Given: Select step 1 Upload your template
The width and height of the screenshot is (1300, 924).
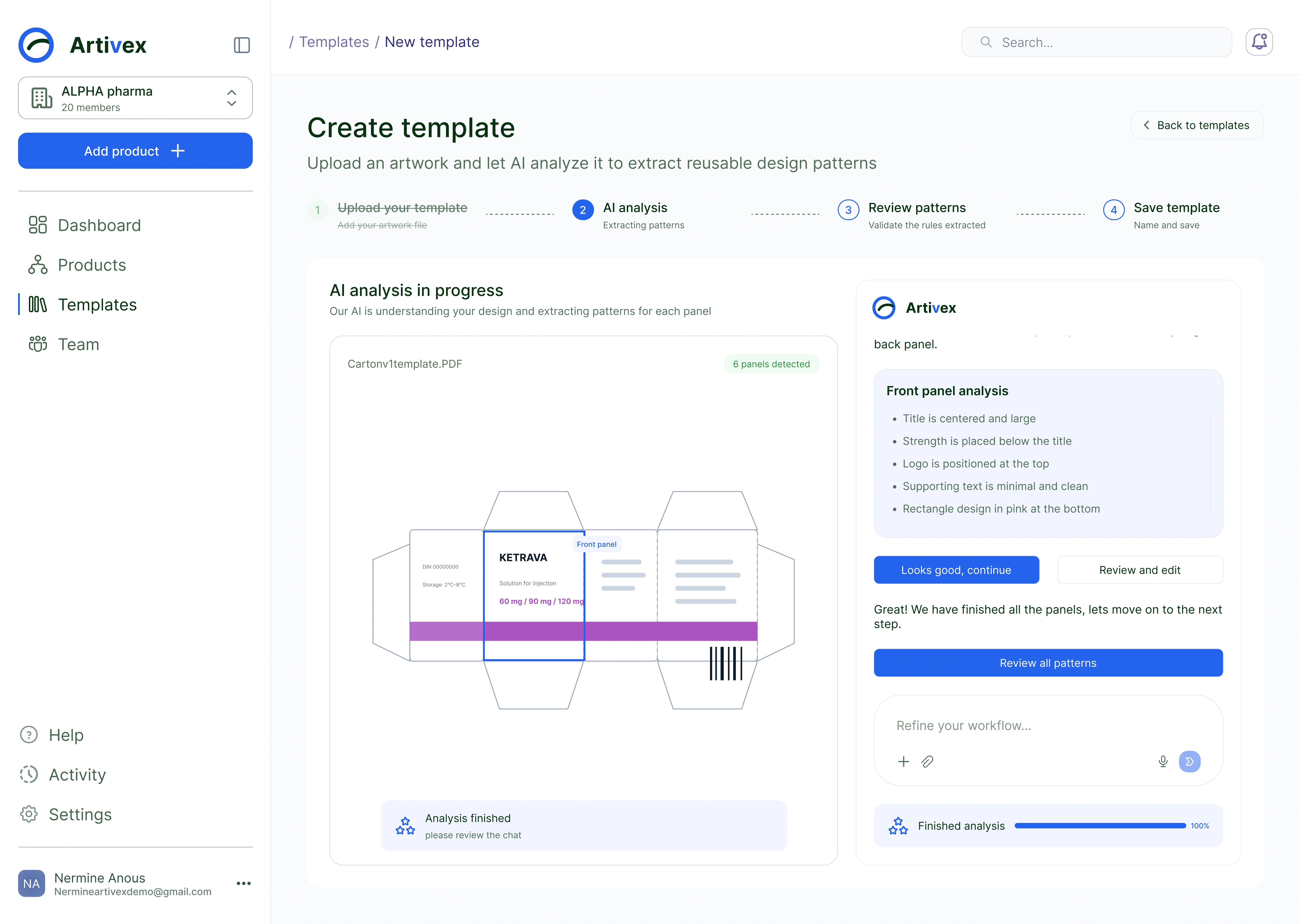Looking at the screenshot, I should [388, 215].
